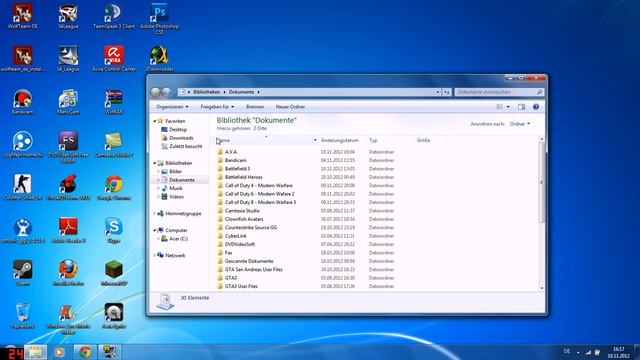The width and height of the screenshot is (640, 360).
Task: Open Windows Explorer in the taskbar
Action: coord(36,352)
